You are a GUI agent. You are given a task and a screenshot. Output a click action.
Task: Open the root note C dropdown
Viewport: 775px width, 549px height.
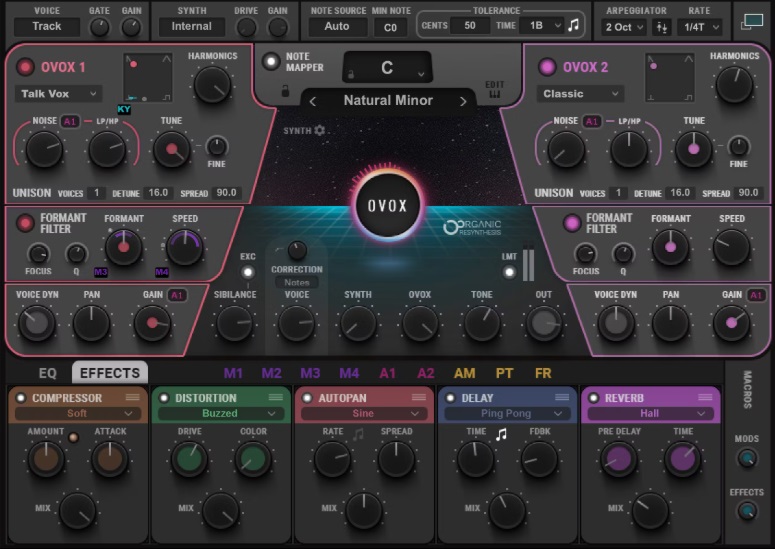pyautogui.click(x=388, y=67)
